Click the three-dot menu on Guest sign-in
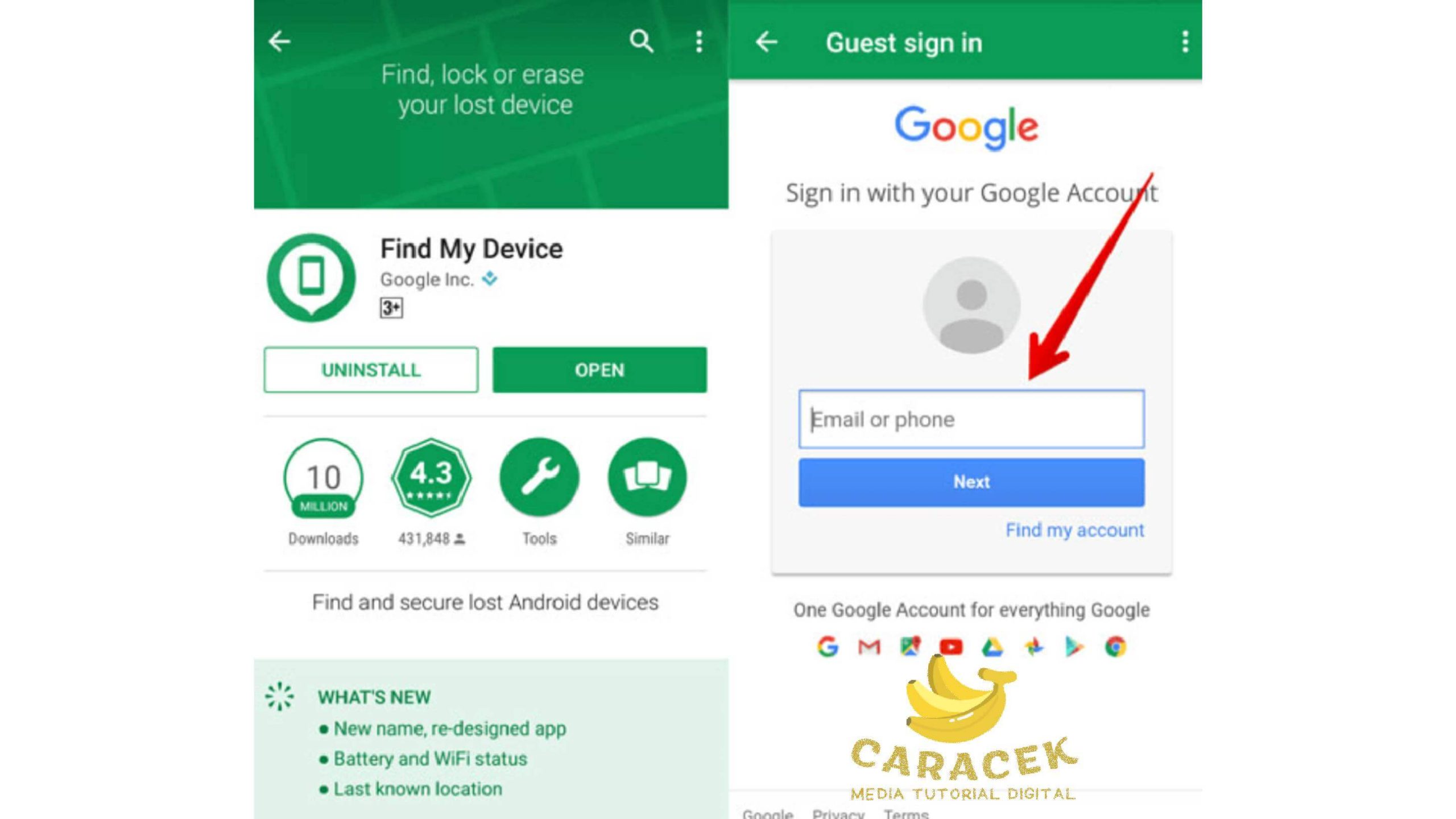This screenshot has height=819, width=1456. tap(1183, 41)
